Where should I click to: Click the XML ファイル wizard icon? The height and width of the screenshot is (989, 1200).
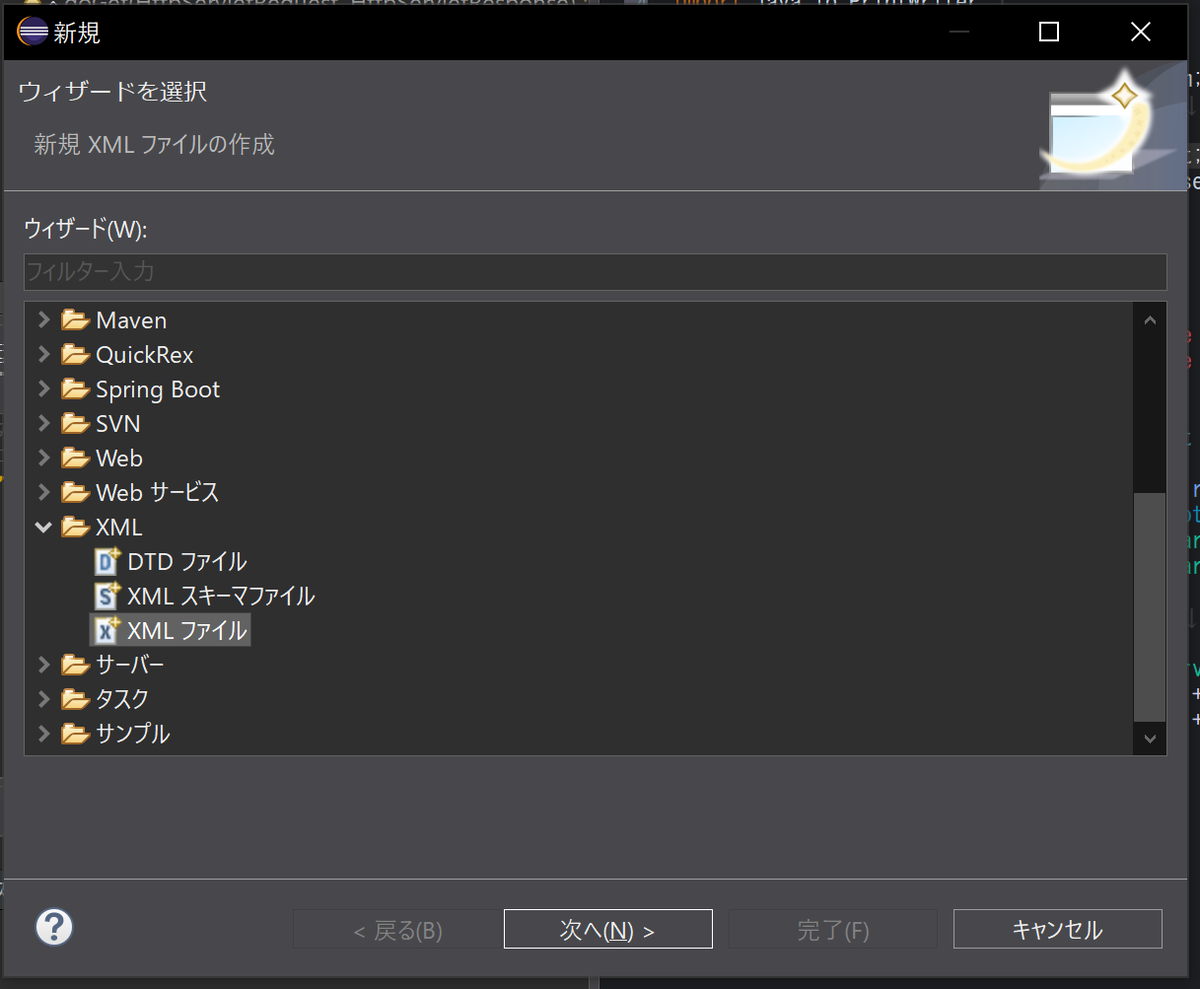tap(107, 630)
